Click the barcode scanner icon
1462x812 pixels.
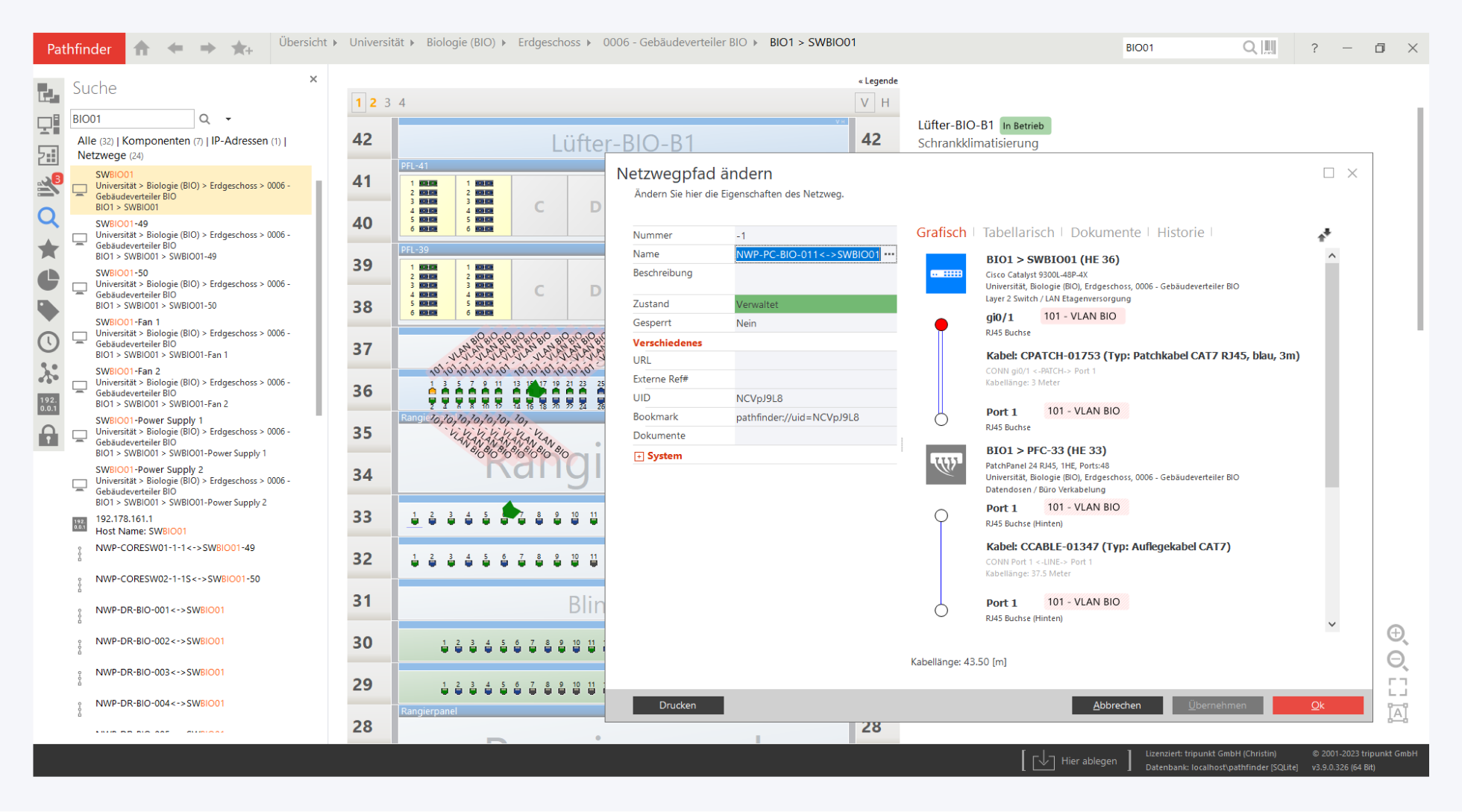tap(1270, 48)
